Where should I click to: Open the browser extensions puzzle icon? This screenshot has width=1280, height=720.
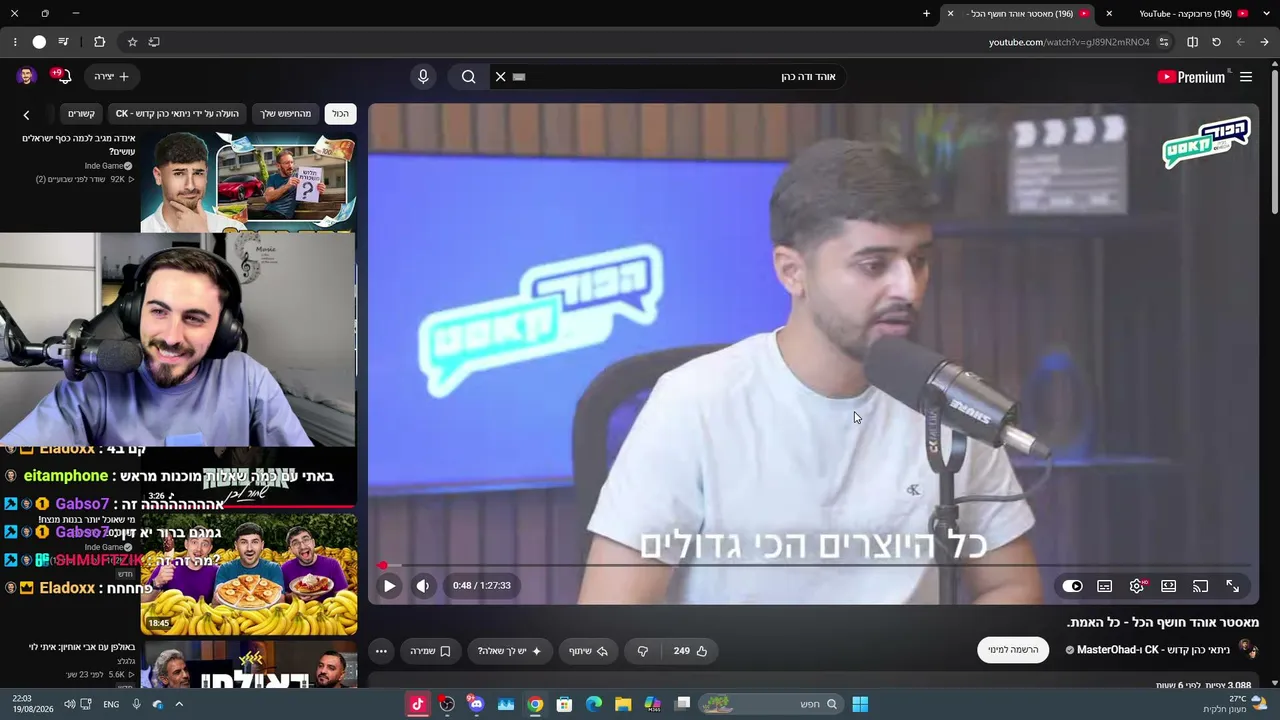[99, 42]
